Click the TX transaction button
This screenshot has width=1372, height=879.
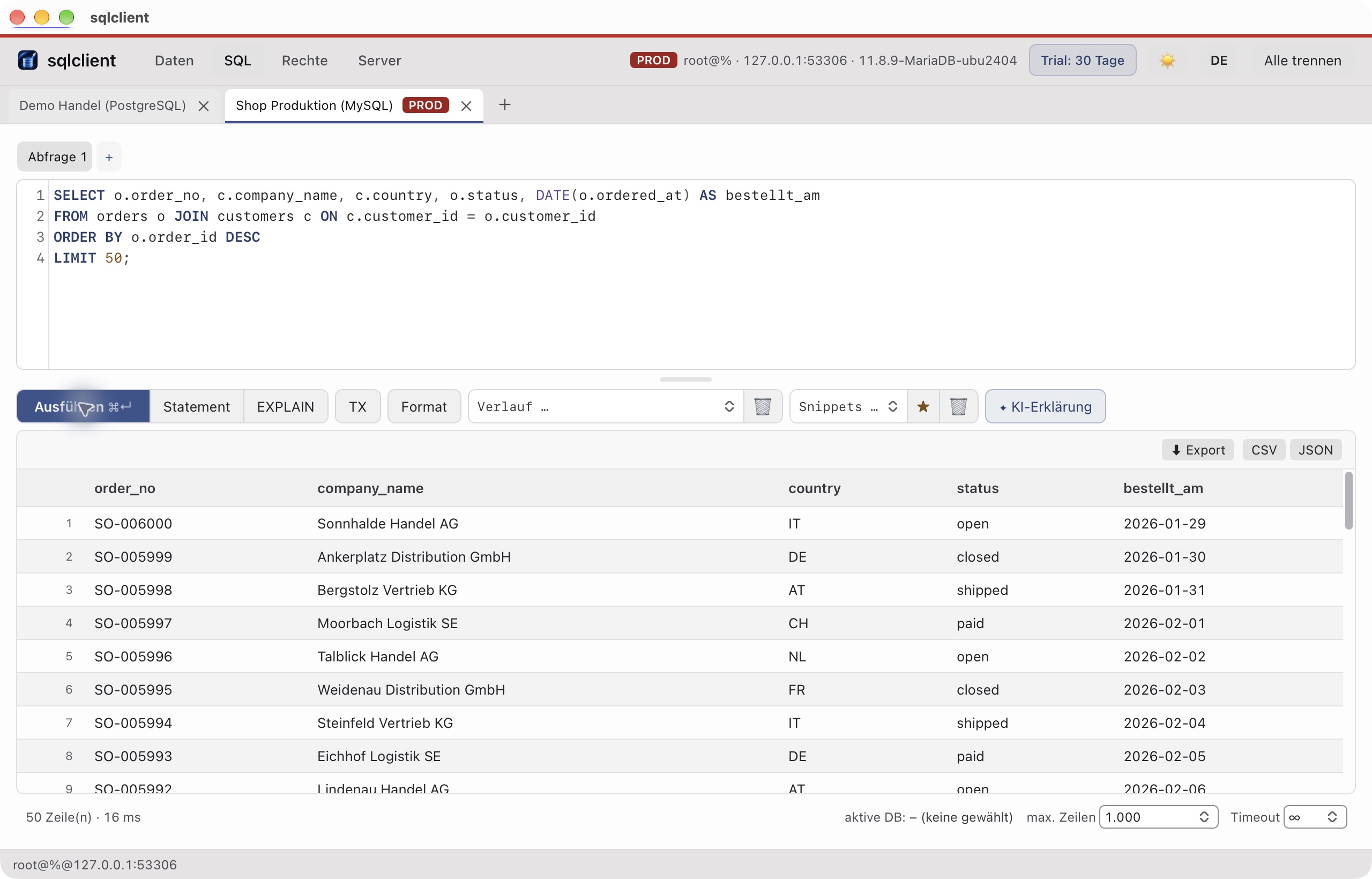click(x=358, y=406)
